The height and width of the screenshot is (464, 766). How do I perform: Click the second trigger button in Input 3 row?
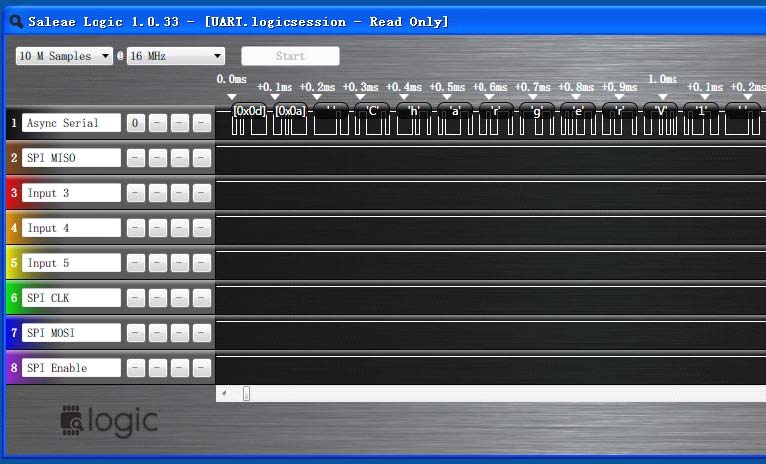[158, 193]
